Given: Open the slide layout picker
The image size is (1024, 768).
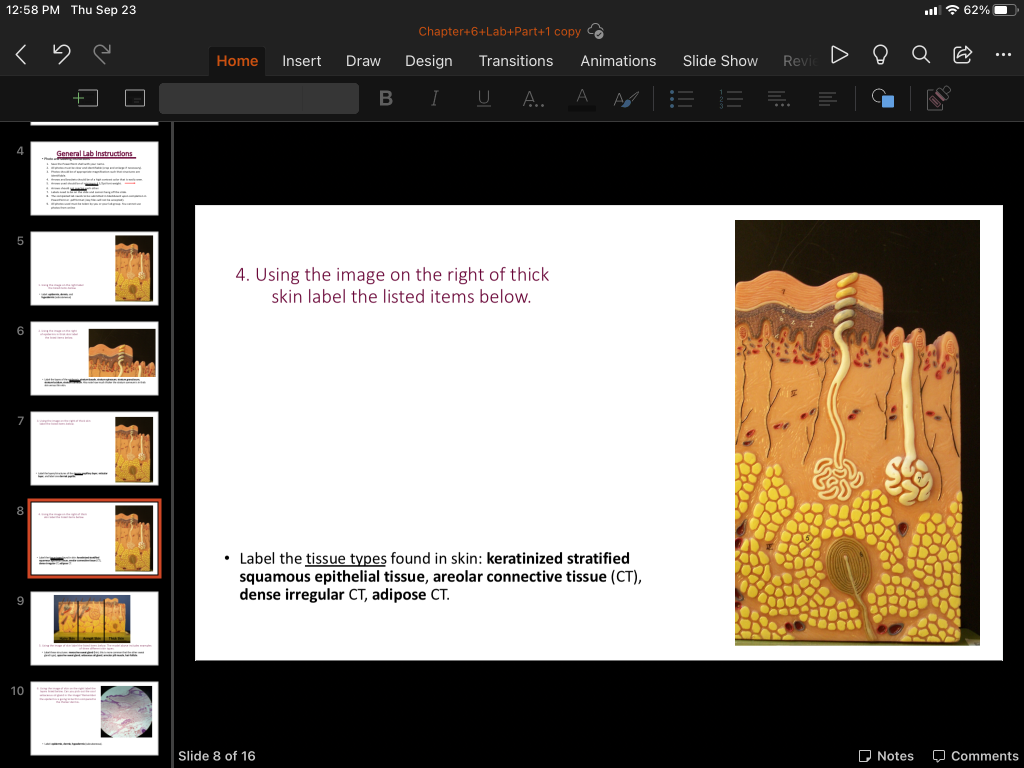Looking at the screenshot, I should click(134, 98).
